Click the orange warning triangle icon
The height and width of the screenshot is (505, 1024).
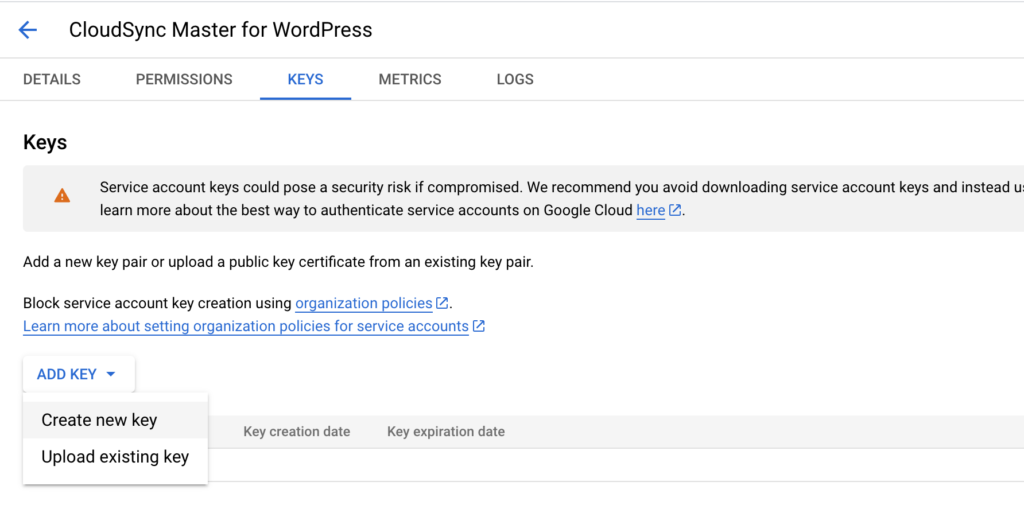point(62,196)
